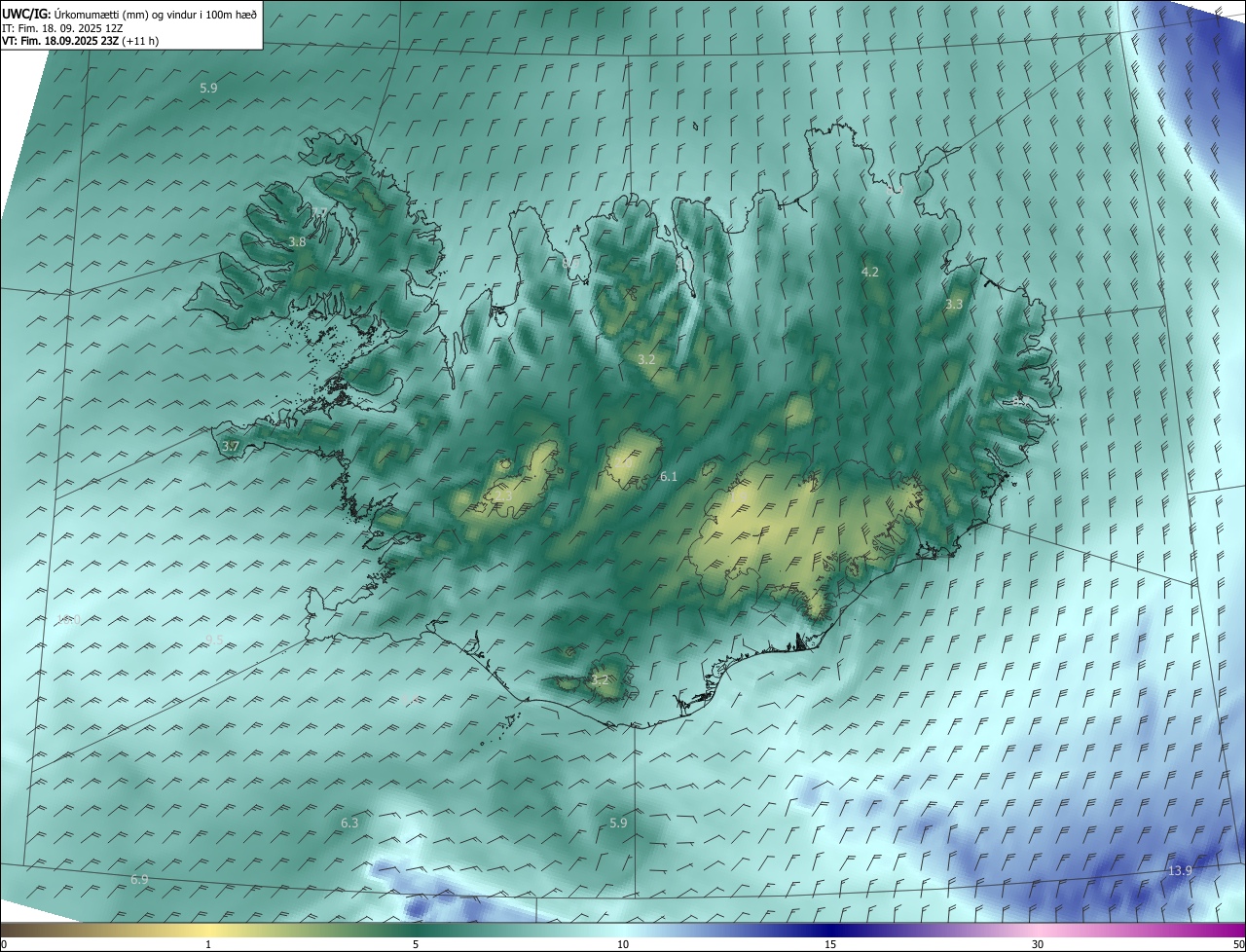Click the dark navy segment of the colour scale

tap(830, 930)
